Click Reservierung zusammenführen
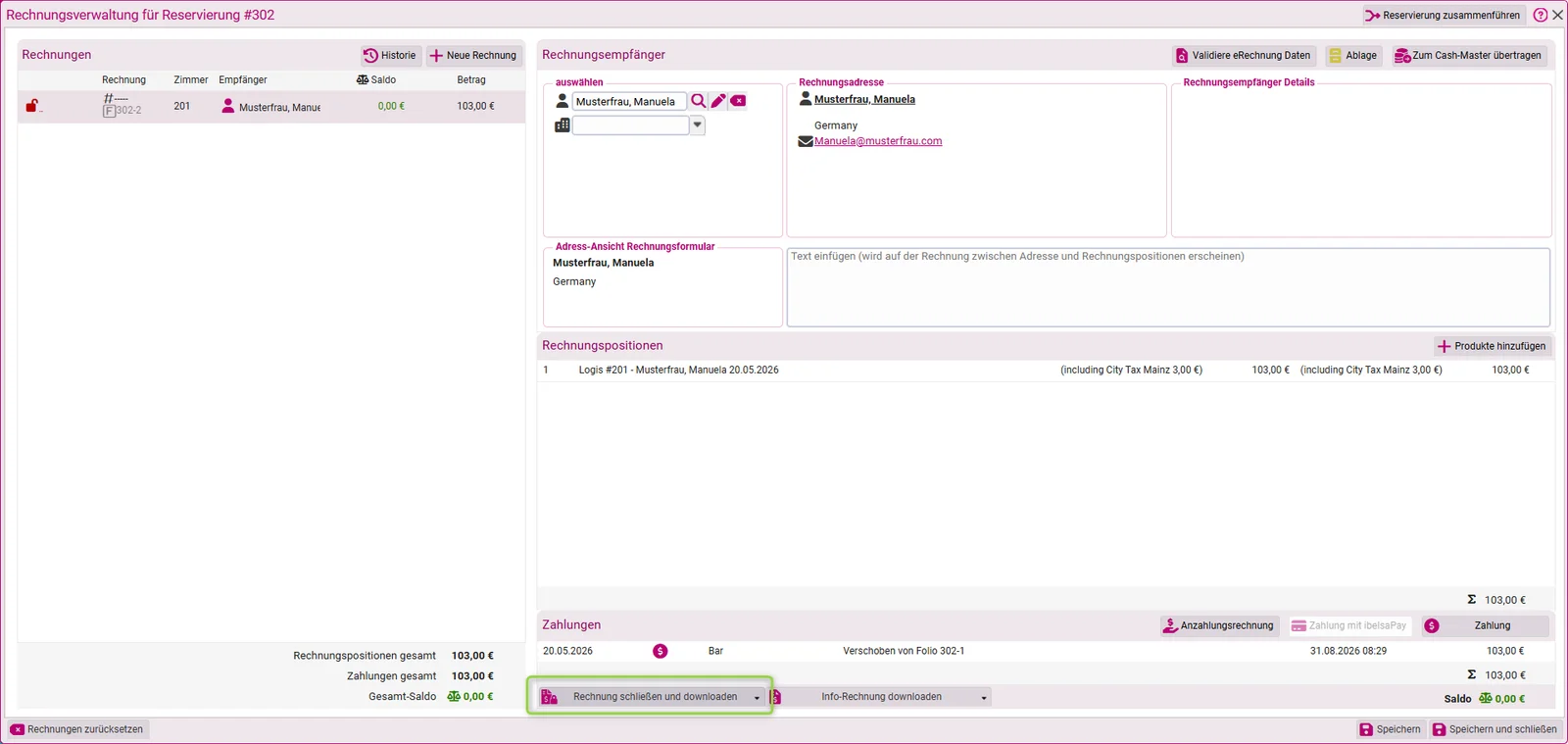The width and height of the screenshot is (1568, 744). [1443, 15]
